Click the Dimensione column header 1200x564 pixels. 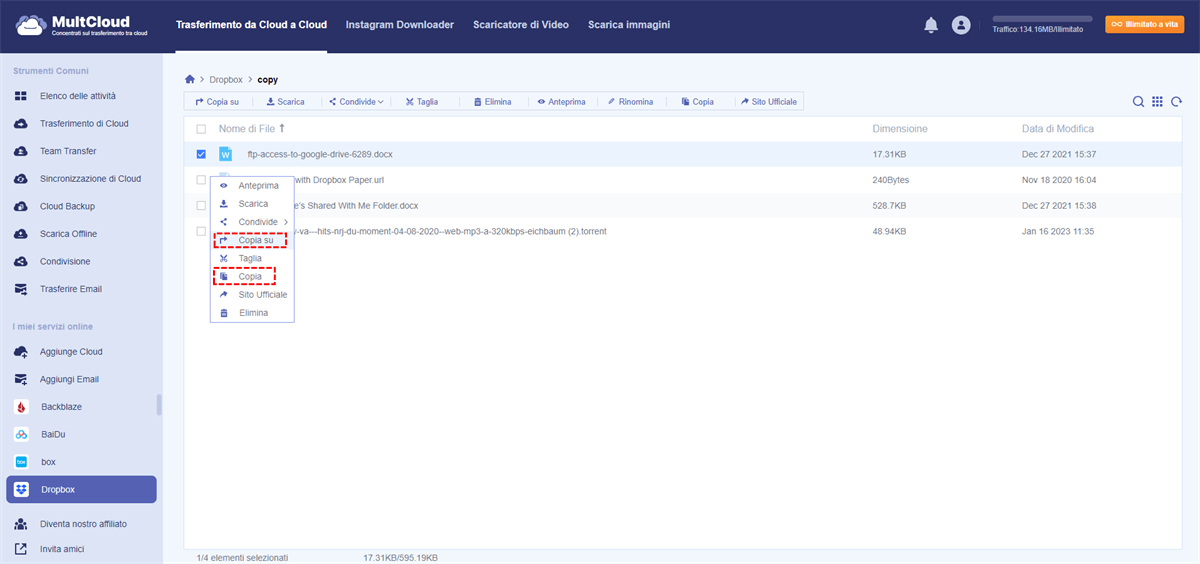click(900, 129)
